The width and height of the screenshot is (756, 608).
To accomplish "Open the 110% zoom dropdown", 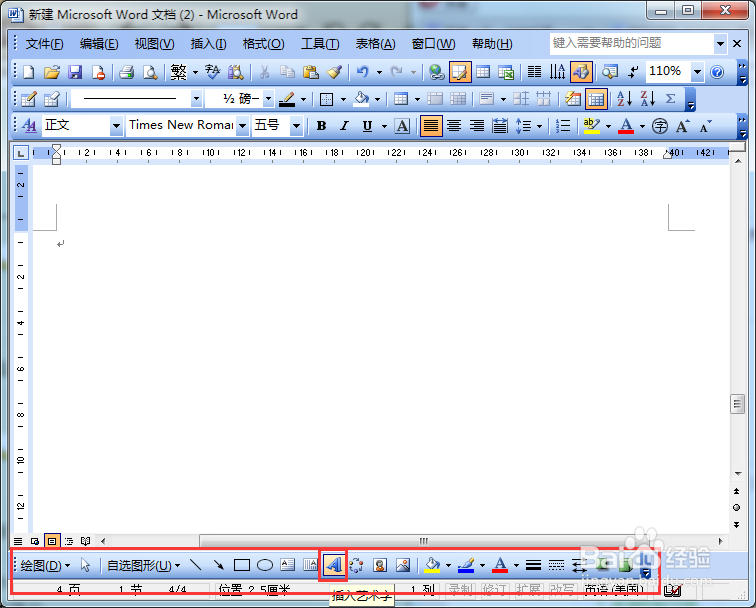I will (x=697, y=72).
